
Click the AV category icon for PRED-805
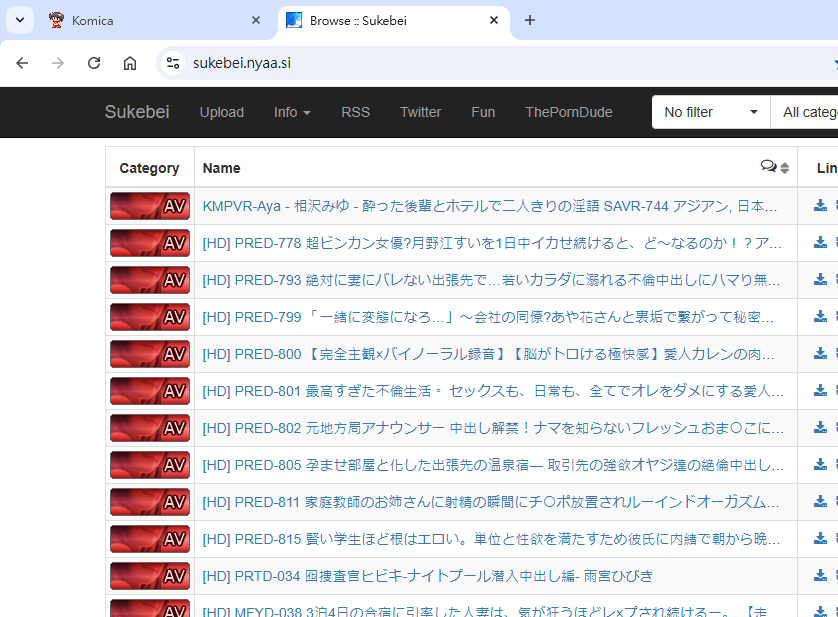(150, 465)
